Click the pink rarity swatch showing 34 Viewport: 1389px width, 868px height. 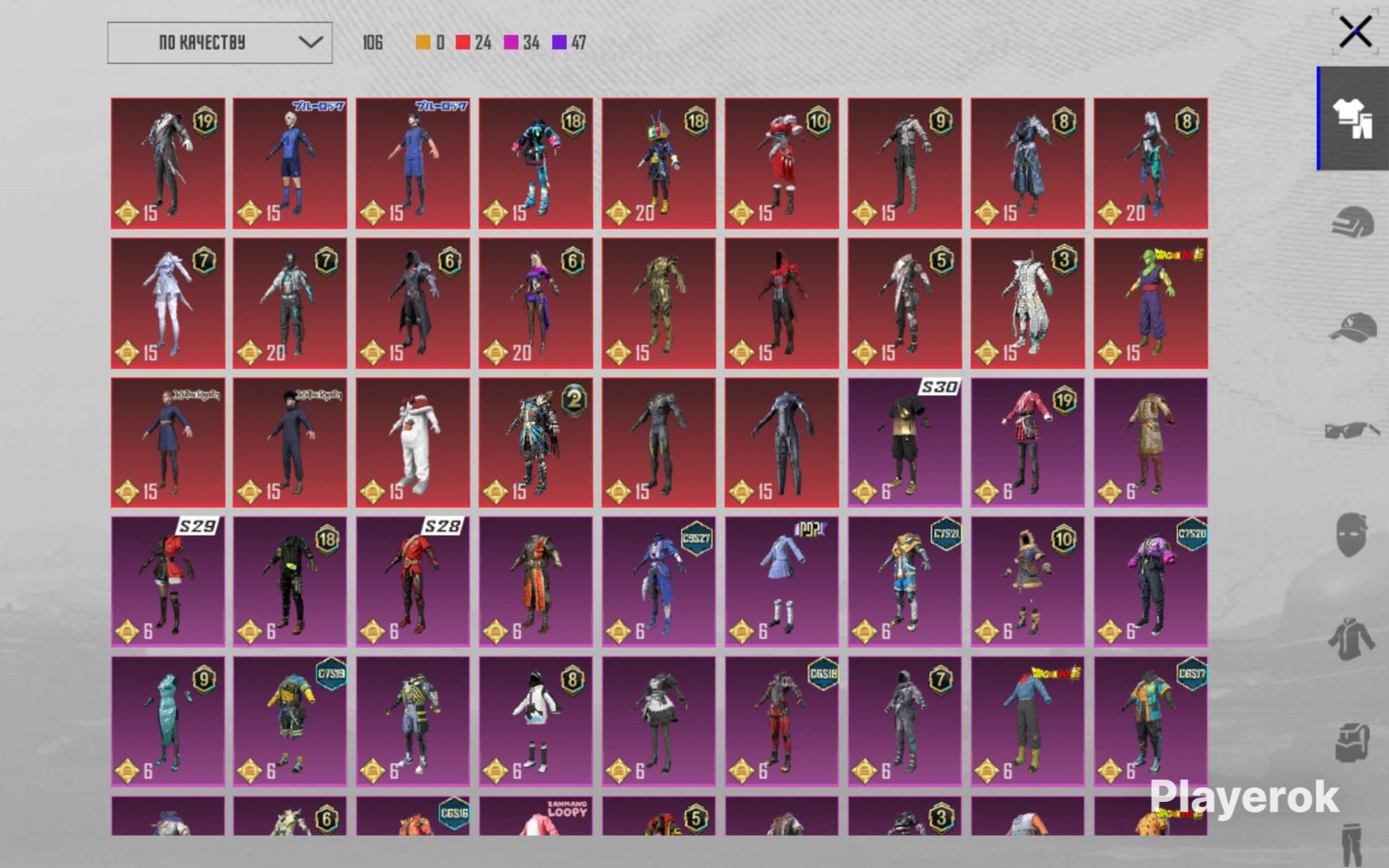tap(511, 43)
